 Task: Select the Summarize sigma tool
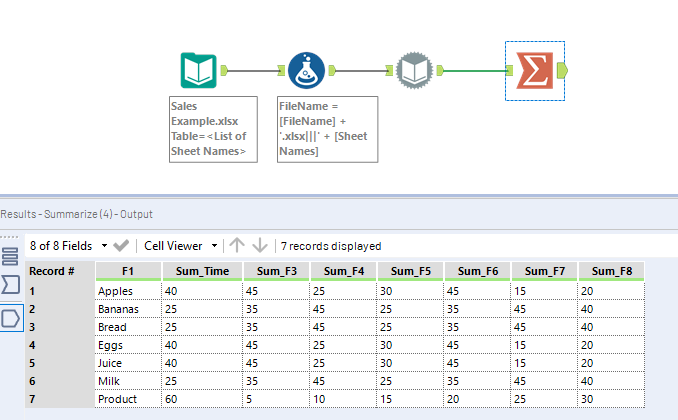532,70
